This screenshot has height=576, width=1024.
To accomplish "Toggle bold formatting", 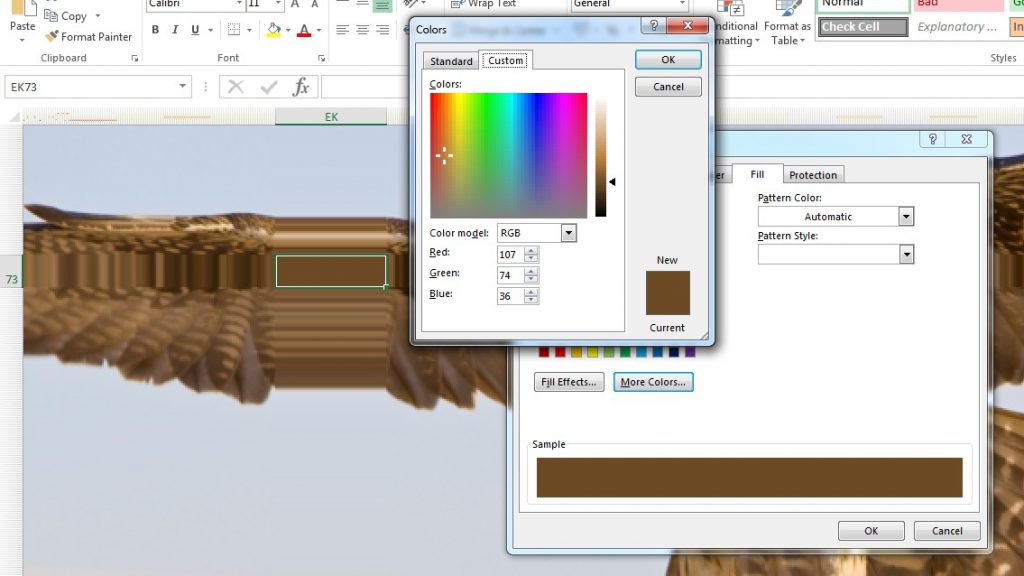I will (155, 30).
